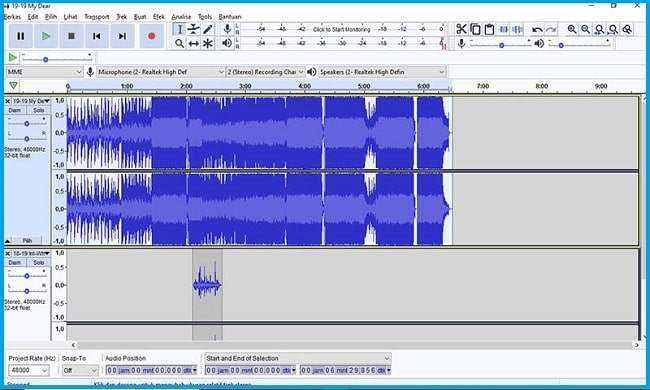Click the Trim audio icon
The height and width of the screenshot is (390, 650).
point(504,29)
